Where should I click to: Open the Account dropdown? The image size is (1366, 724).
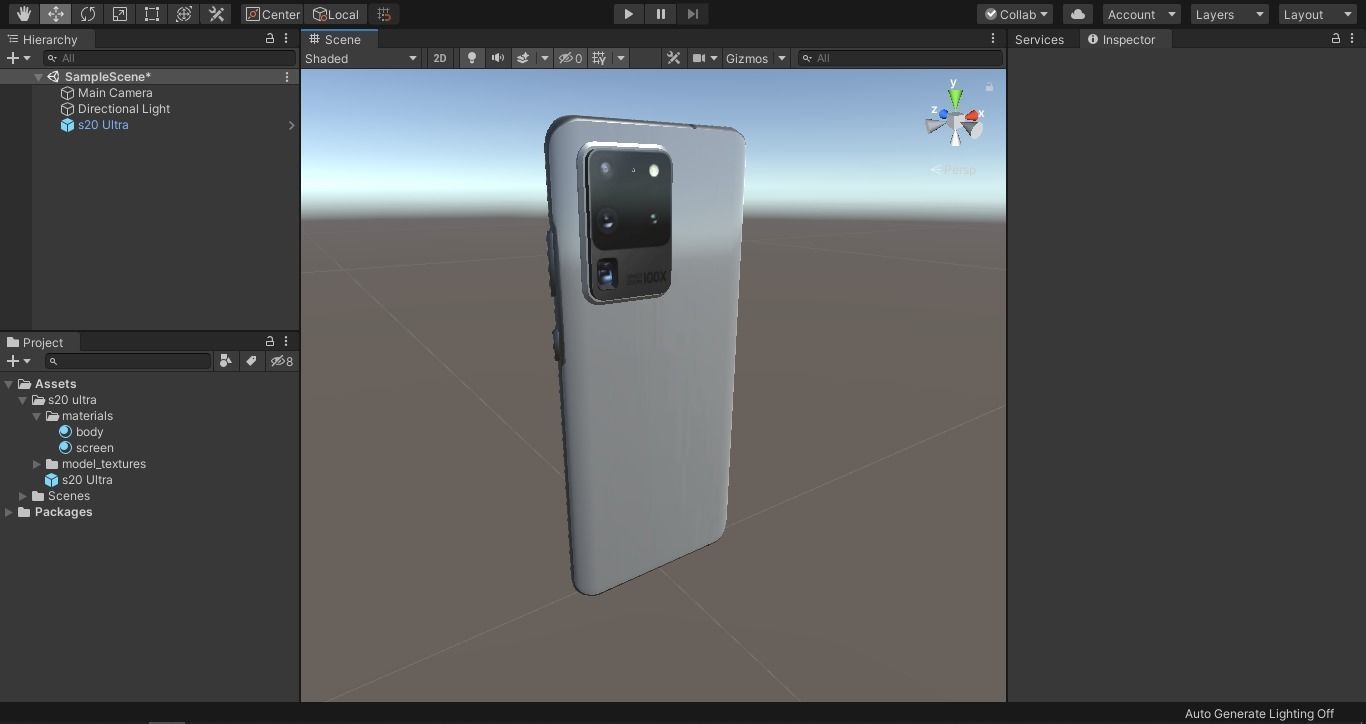[1142, 14]
